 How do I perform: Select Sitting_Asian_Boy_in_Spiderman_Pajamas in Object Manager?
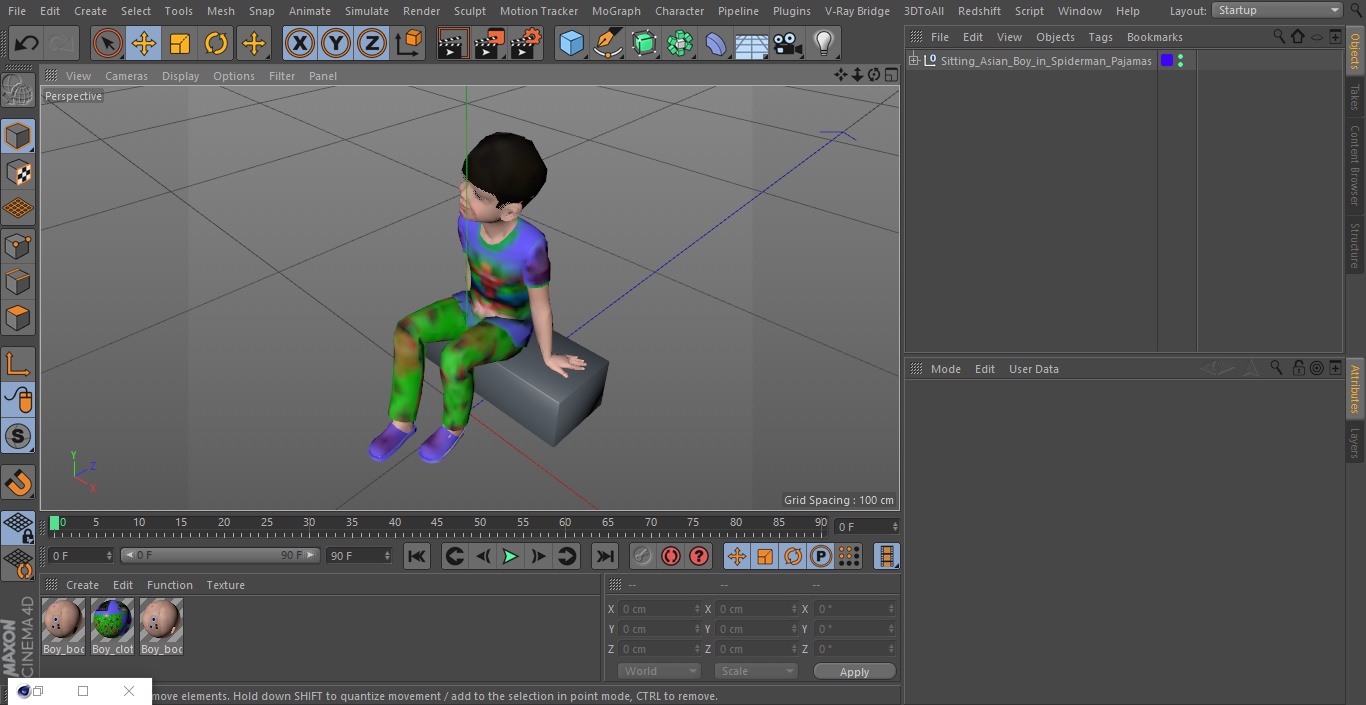tap(1046, 61)
